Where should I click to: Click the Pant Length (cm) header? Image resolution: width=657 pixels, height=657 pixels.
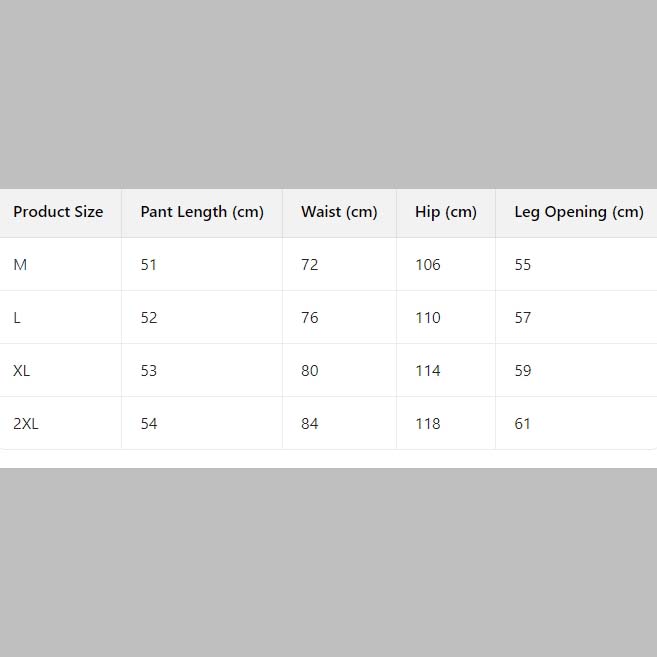coord(202,212)
